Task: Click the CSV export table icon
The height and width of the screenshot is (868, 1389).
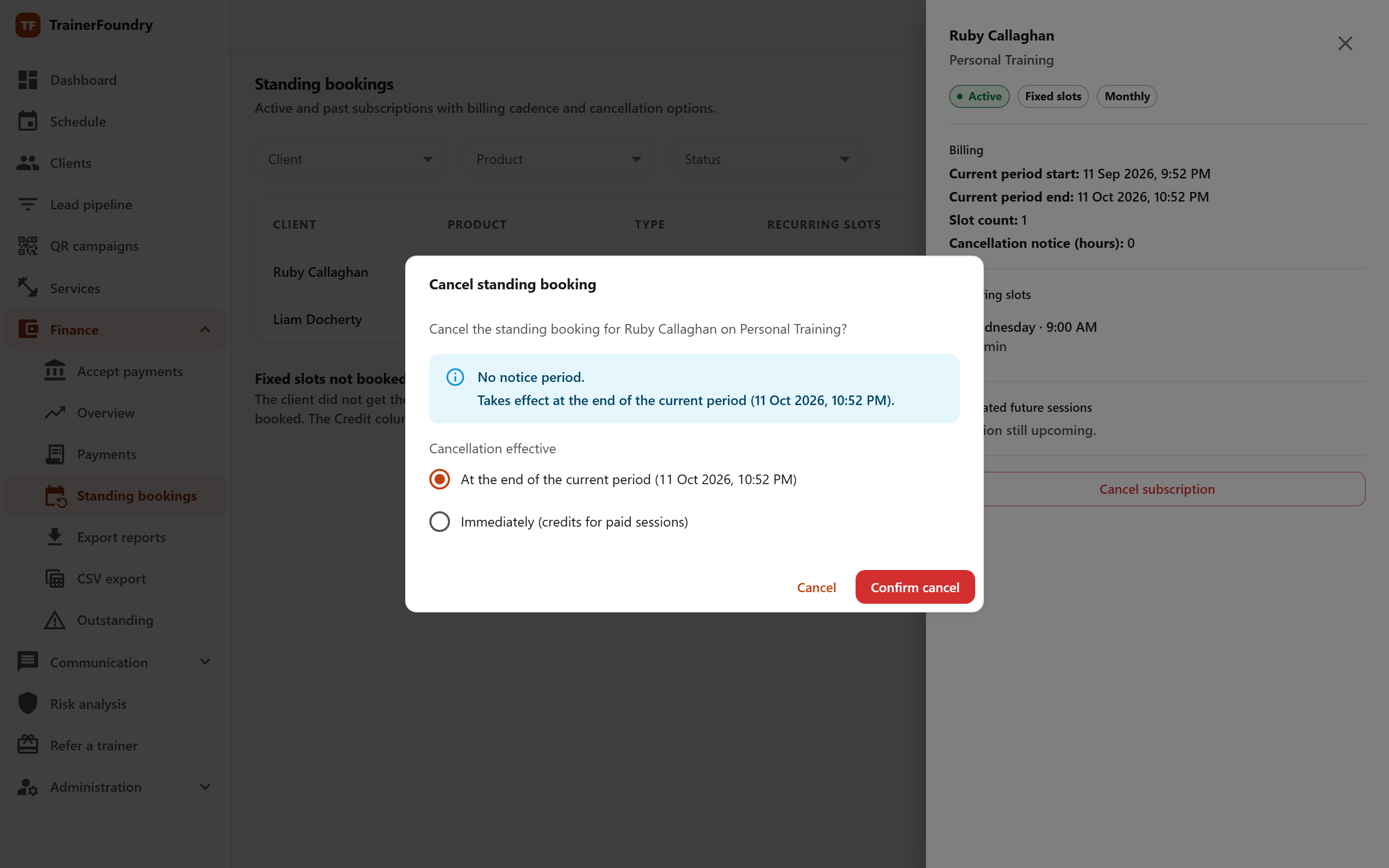Action: click(x=55, y=579)
